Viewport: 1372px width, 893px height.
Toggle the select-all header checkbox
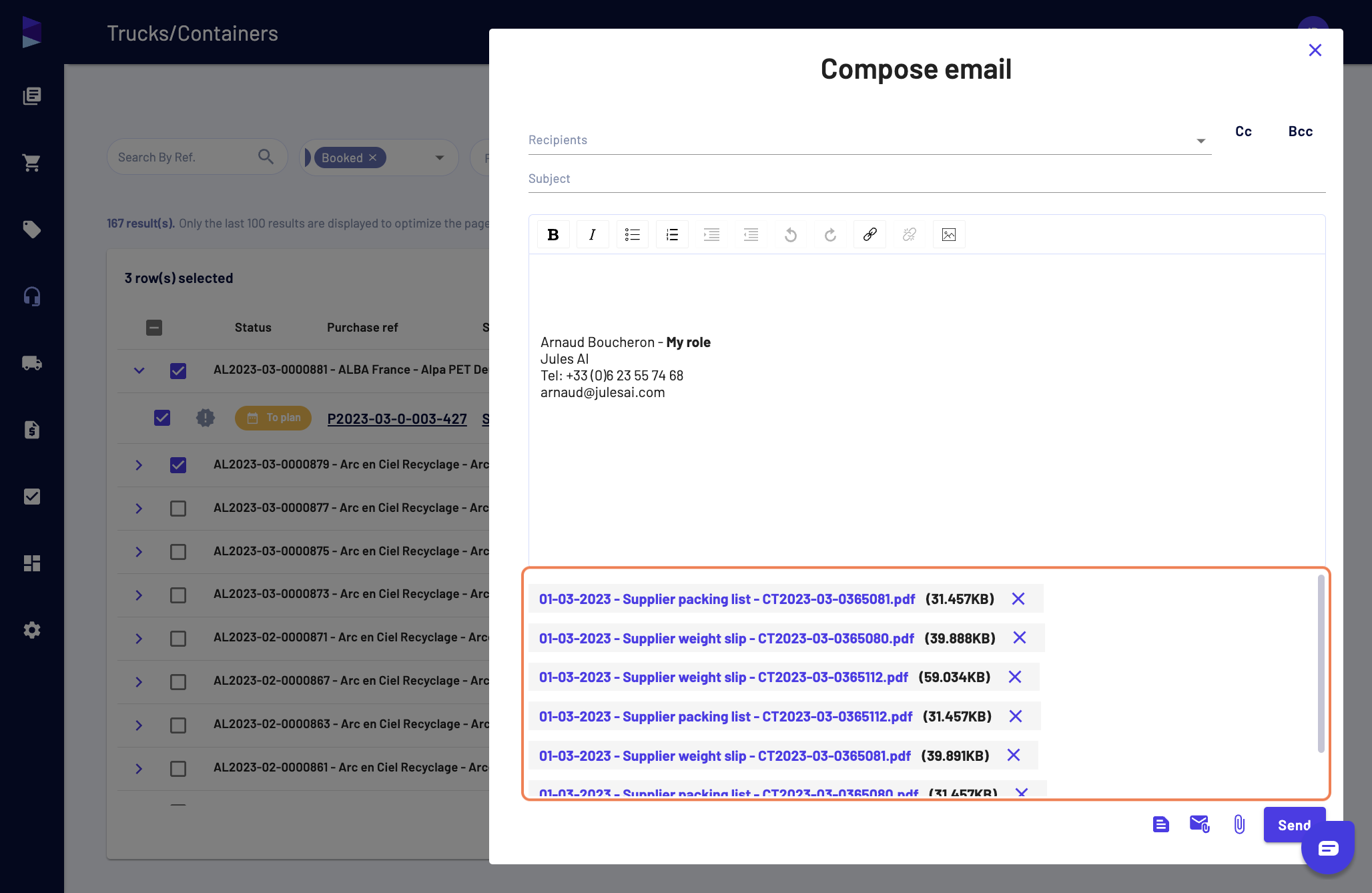click(x=154, y=328)
